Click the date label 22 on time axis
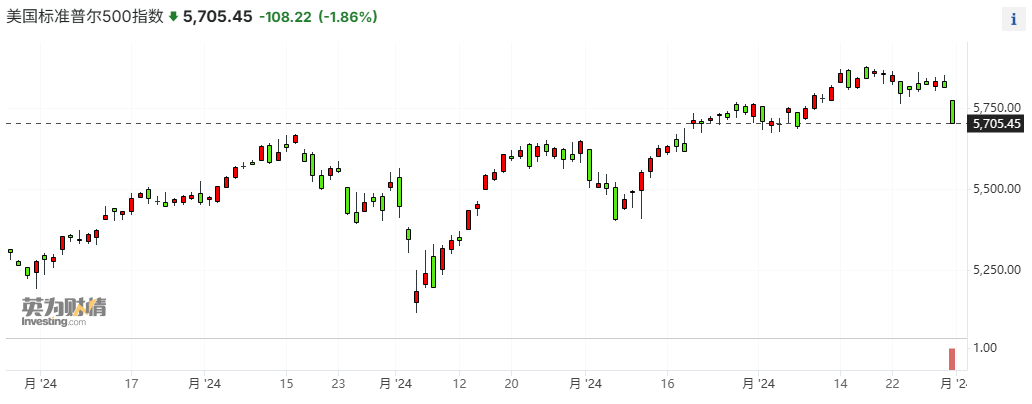 (893, 383)
